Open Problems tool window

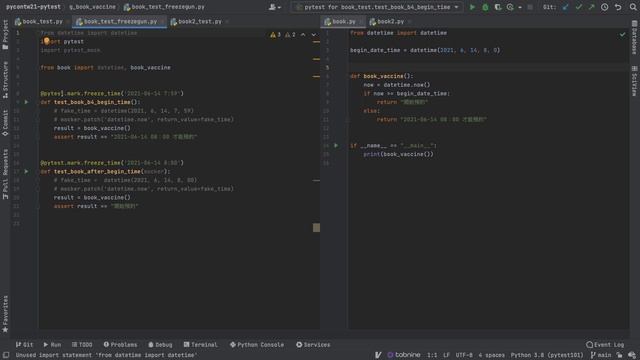[120, 345]
